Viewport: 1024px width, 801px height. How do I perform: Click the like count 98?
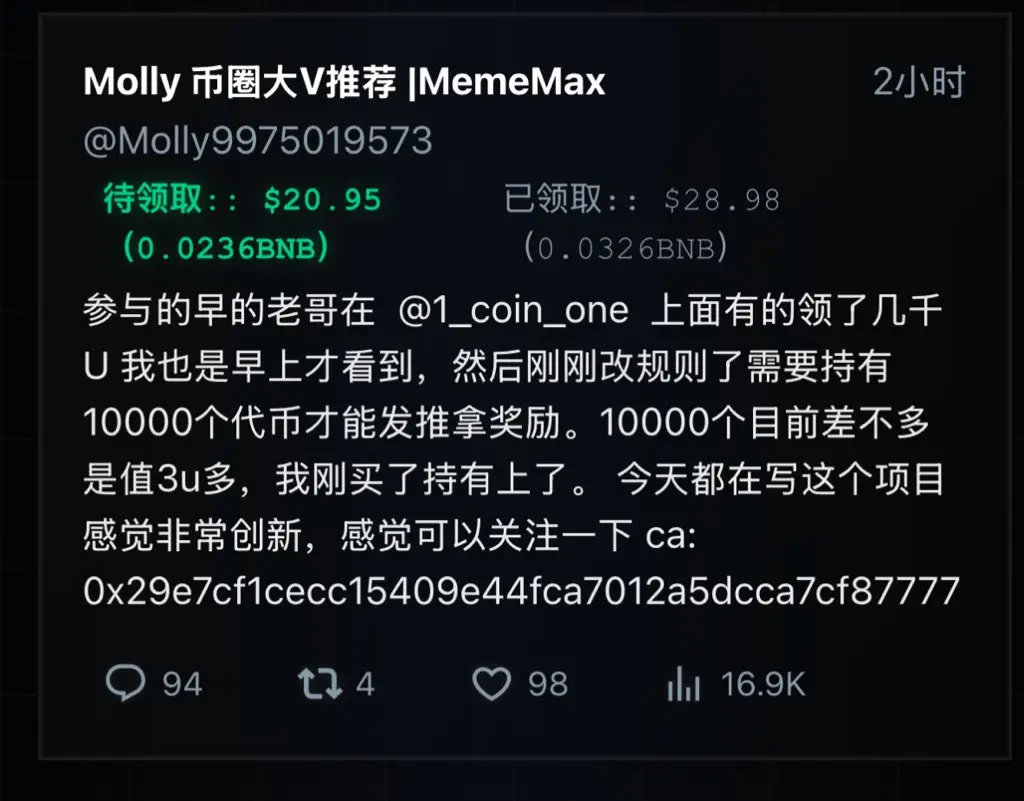(548, 684)
